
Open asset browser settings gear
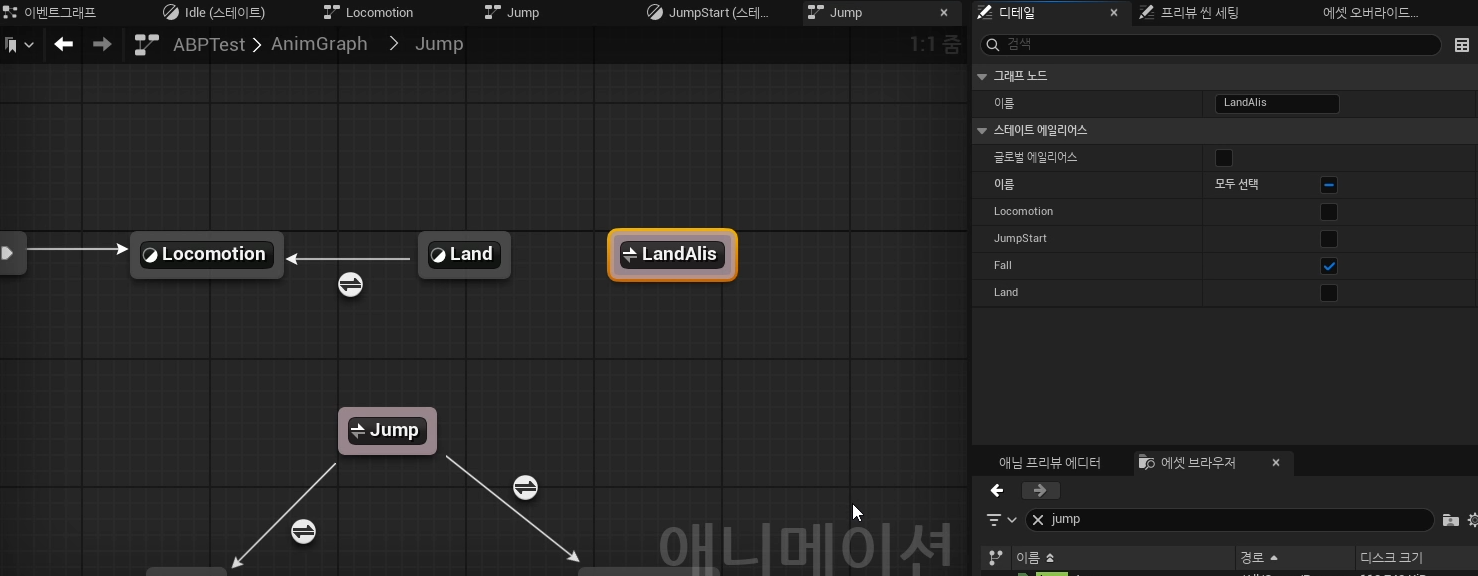(1472, 520)
